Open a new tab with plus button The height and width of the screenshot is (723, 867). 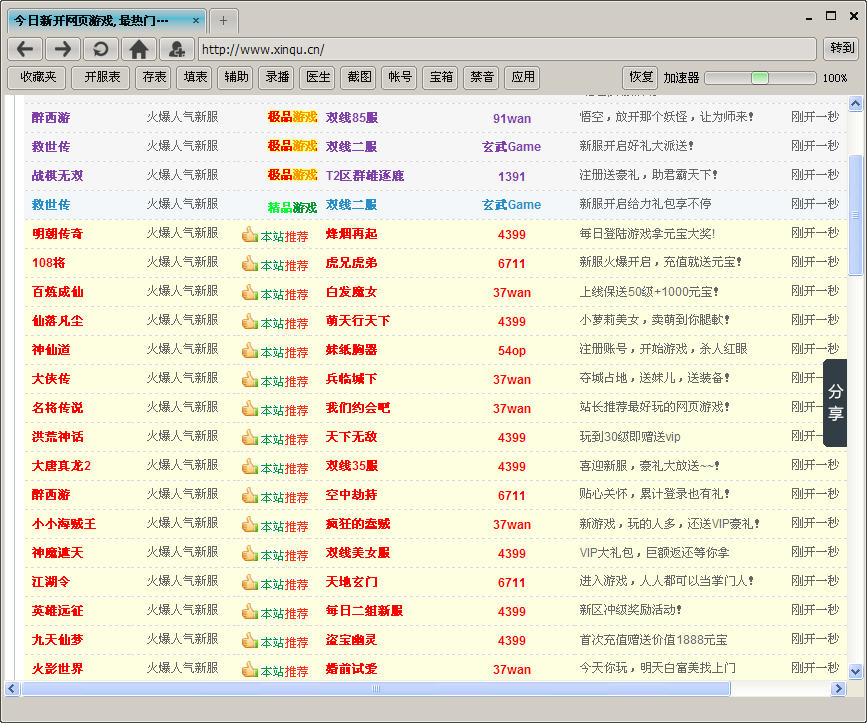(224, 20)
